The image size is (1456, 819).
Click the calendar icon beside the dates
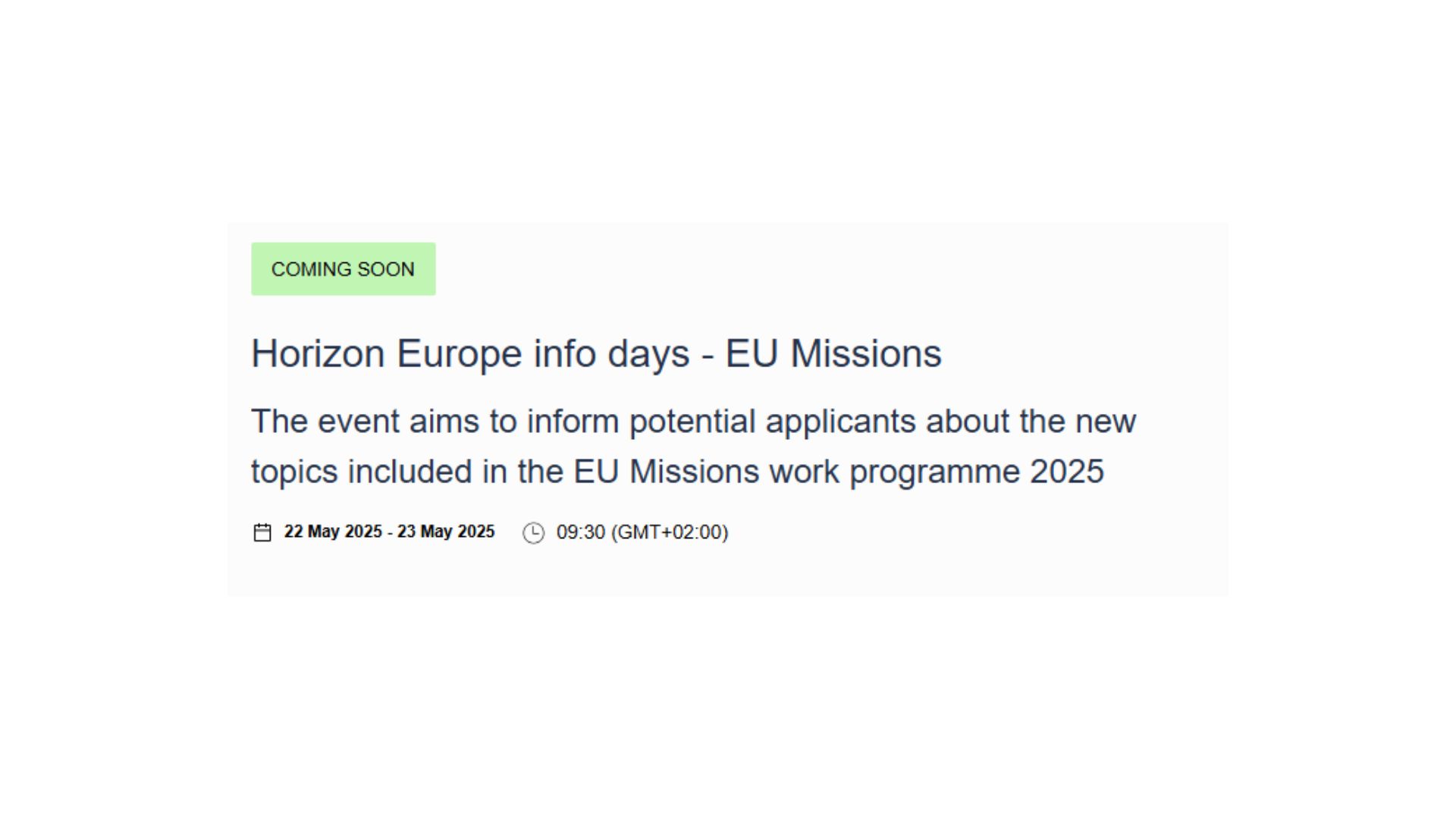click(x=262, y=532)
